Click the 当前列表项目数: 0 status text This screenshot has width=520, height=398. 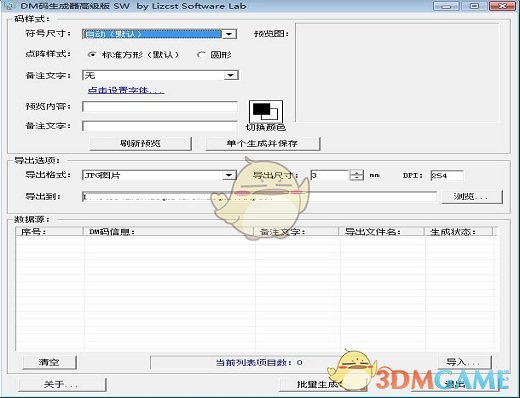pyautogui.click(x=259, y=362)
